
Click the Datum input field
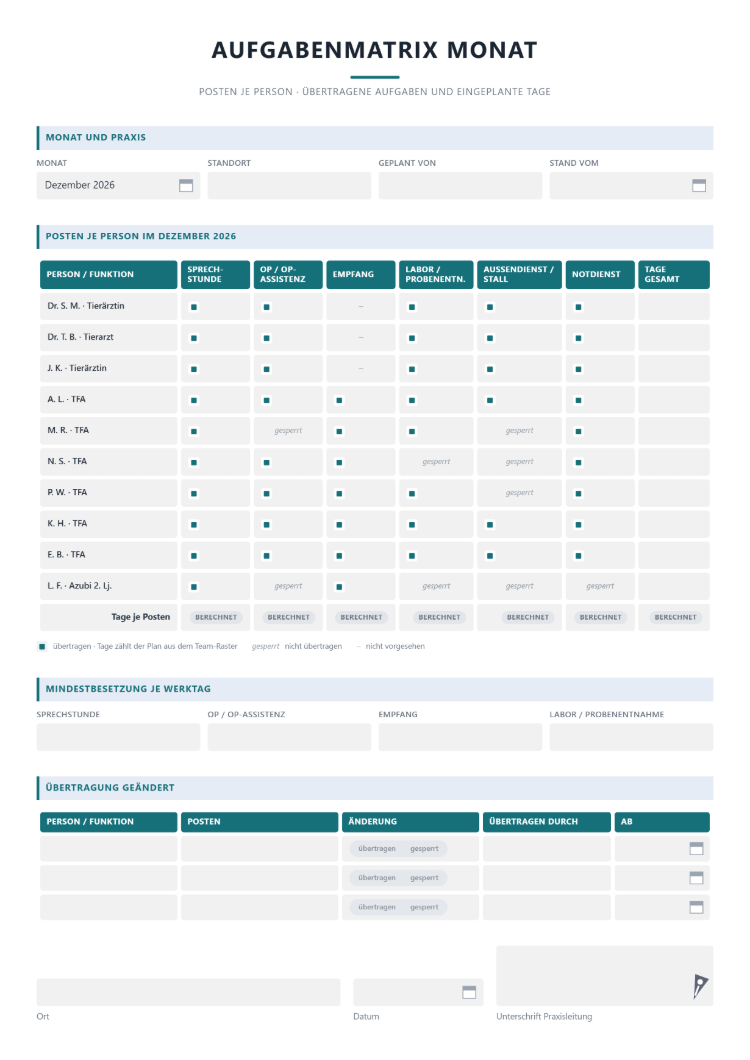tap(418, 992)
